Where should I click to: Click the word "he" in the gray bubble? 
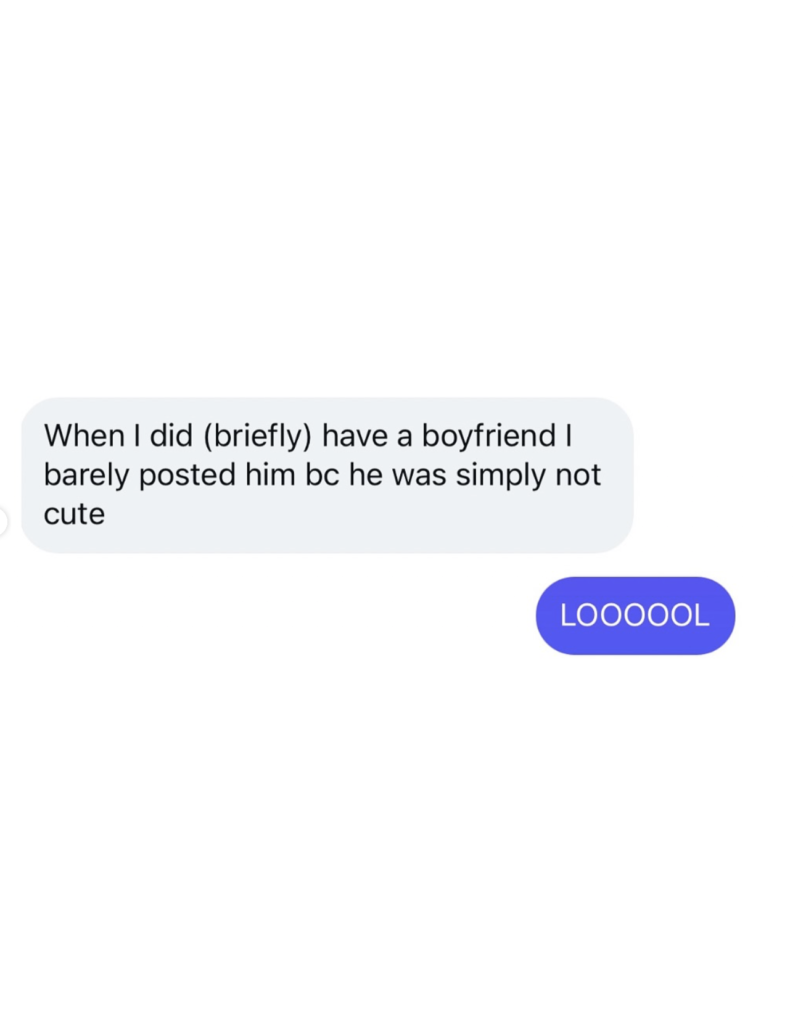click(x=367, y=475)
